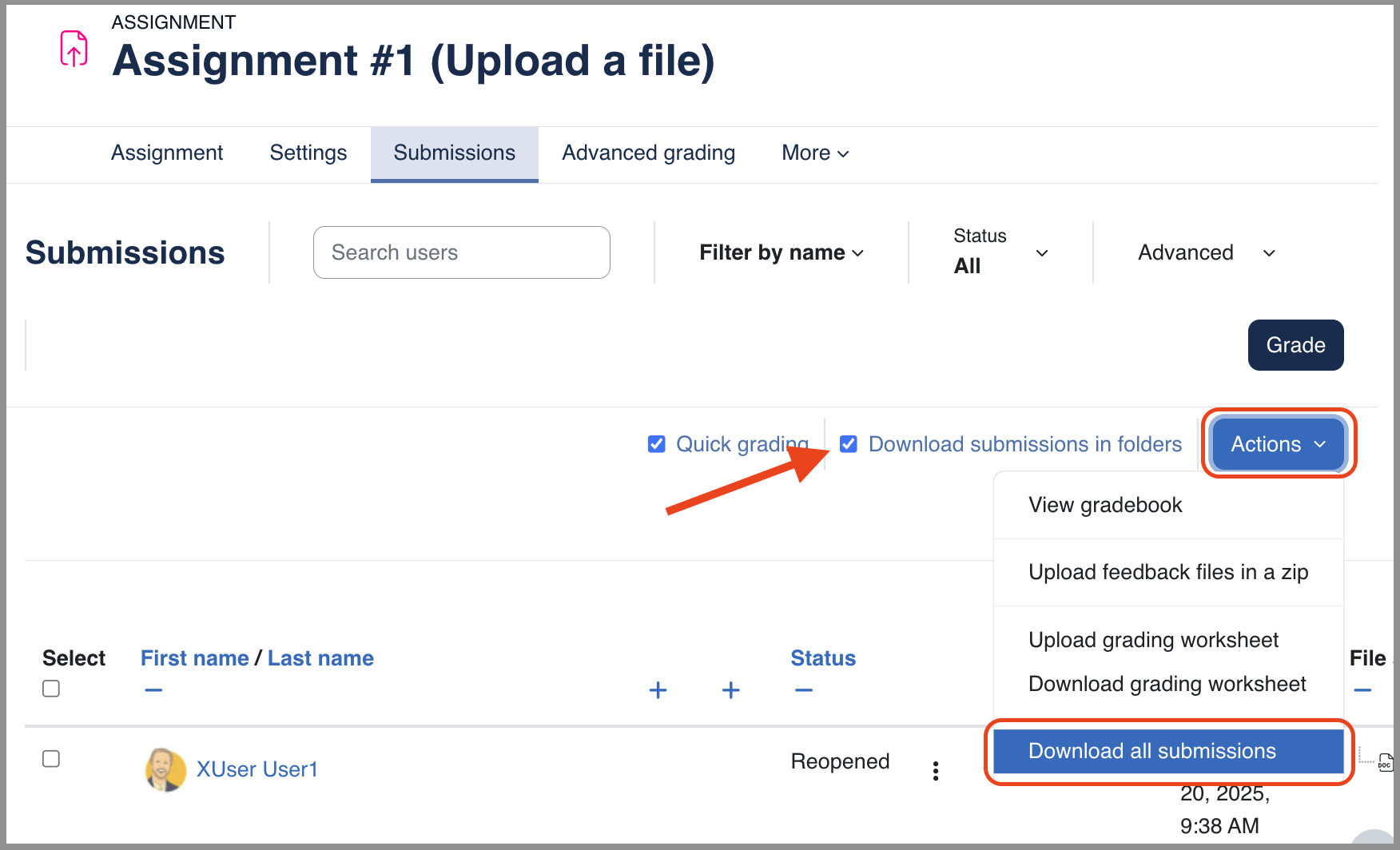The image size is (1400, 850).
Task: Open the Filter by name dropdown
Action: pyautogui.click(x=782, y=252)
